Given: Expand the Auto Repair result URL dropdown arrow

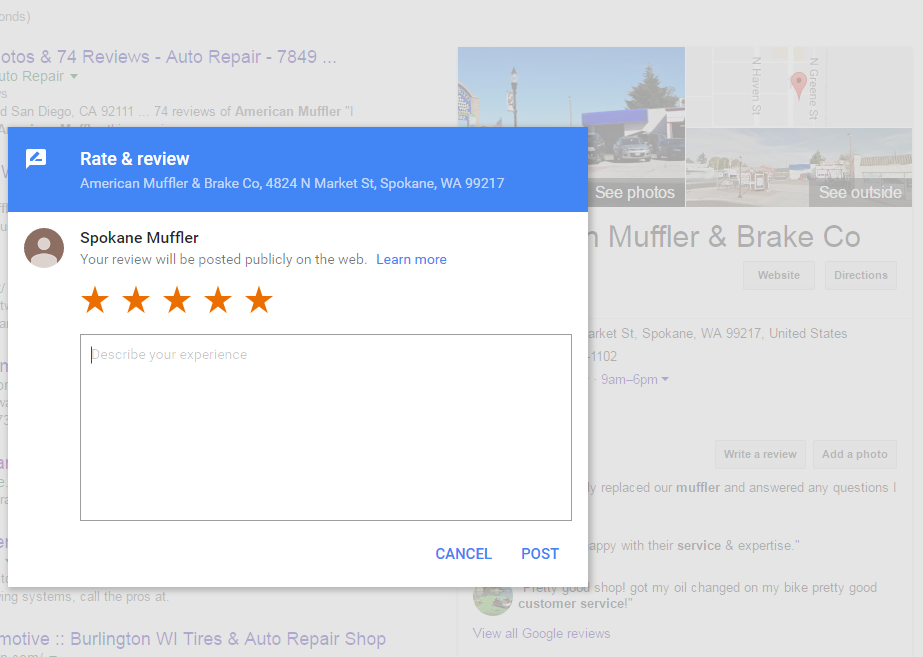Looking at the screenshot, I should tap(74, 77).
